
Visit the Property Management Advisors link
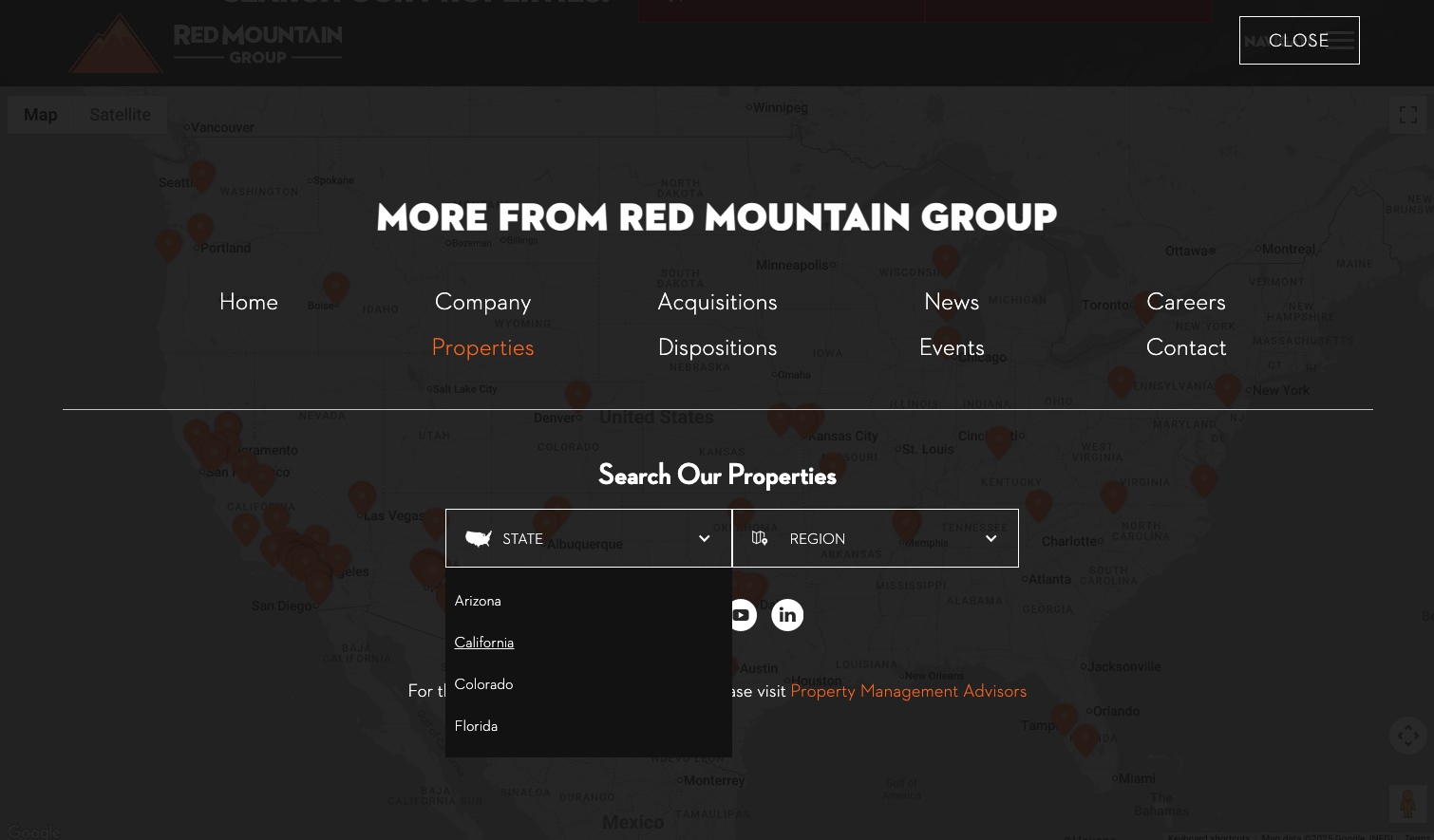click(908, 691)
